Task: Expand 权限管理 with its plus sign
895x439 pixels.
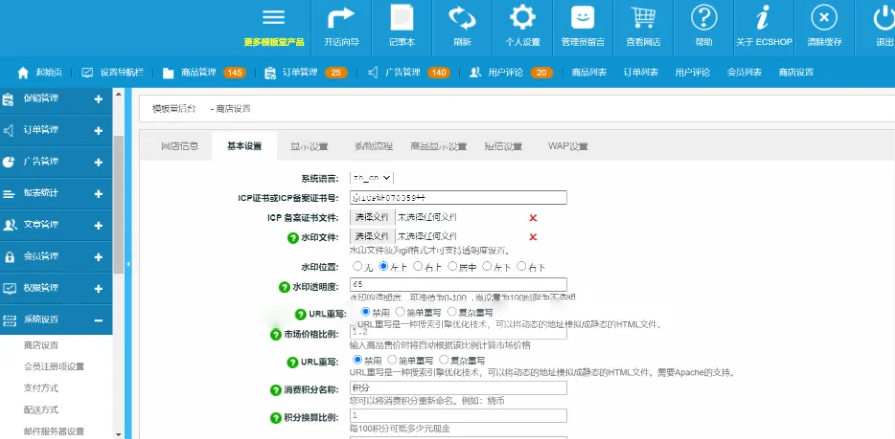Action: coord(98,289)
